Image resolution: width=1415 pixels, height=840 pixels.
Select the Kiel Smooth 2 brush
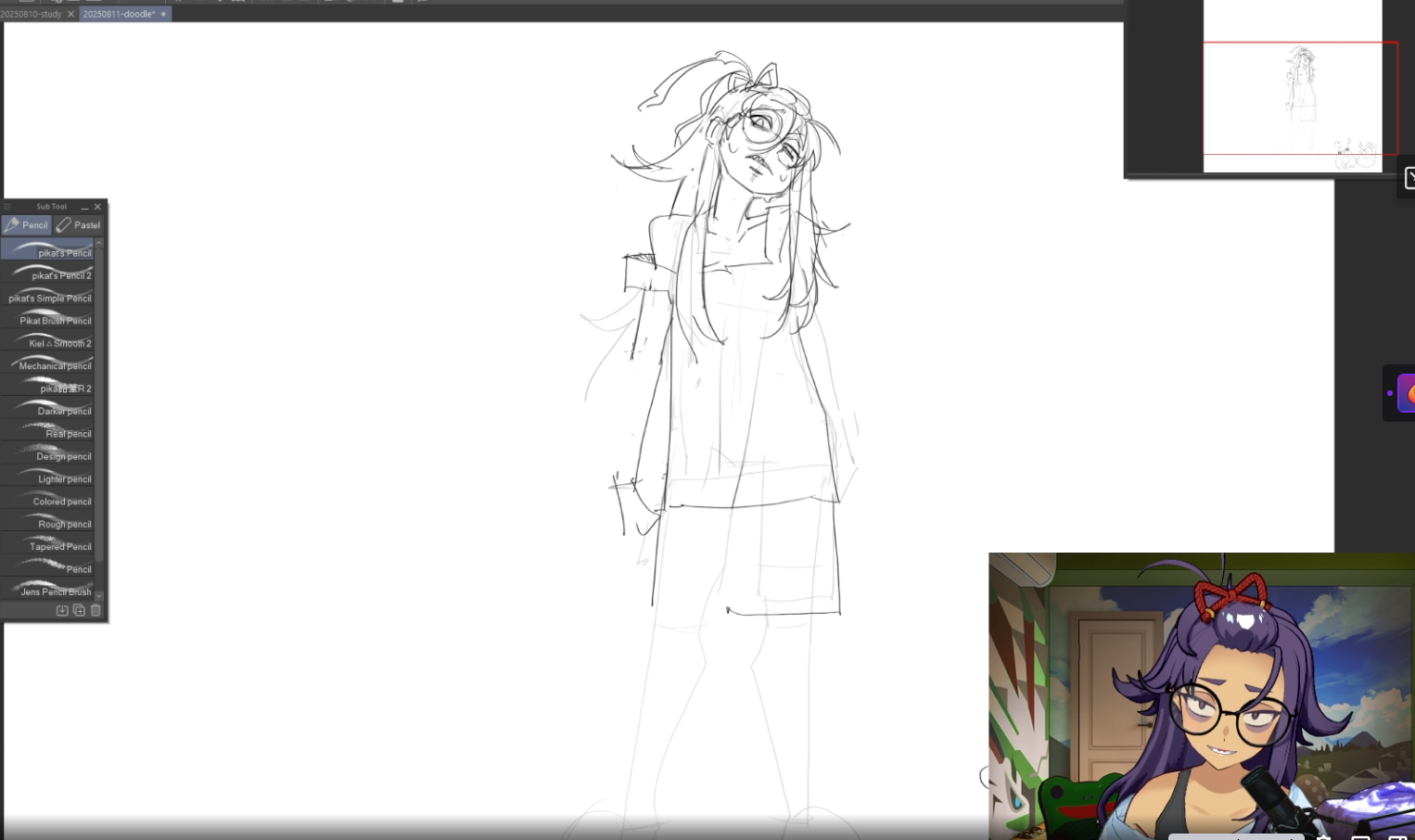pos(47,340)
